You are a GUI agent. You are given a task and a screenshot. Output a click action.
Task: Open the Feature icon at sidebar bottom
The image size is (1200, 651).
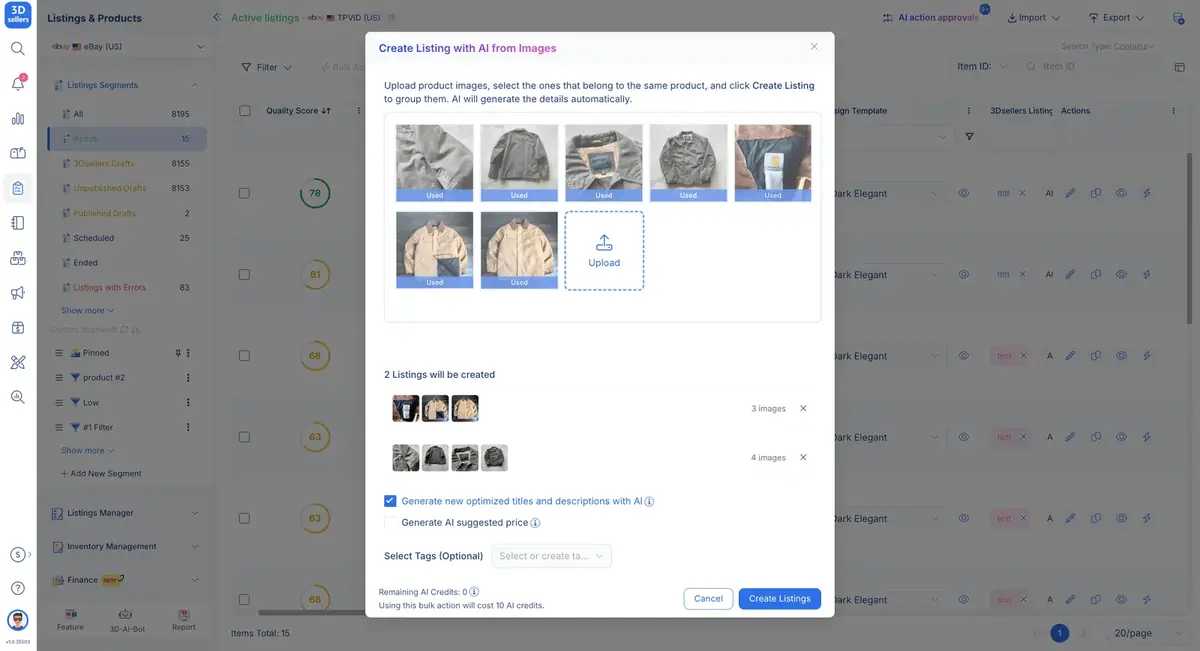(x=70, y=619)
